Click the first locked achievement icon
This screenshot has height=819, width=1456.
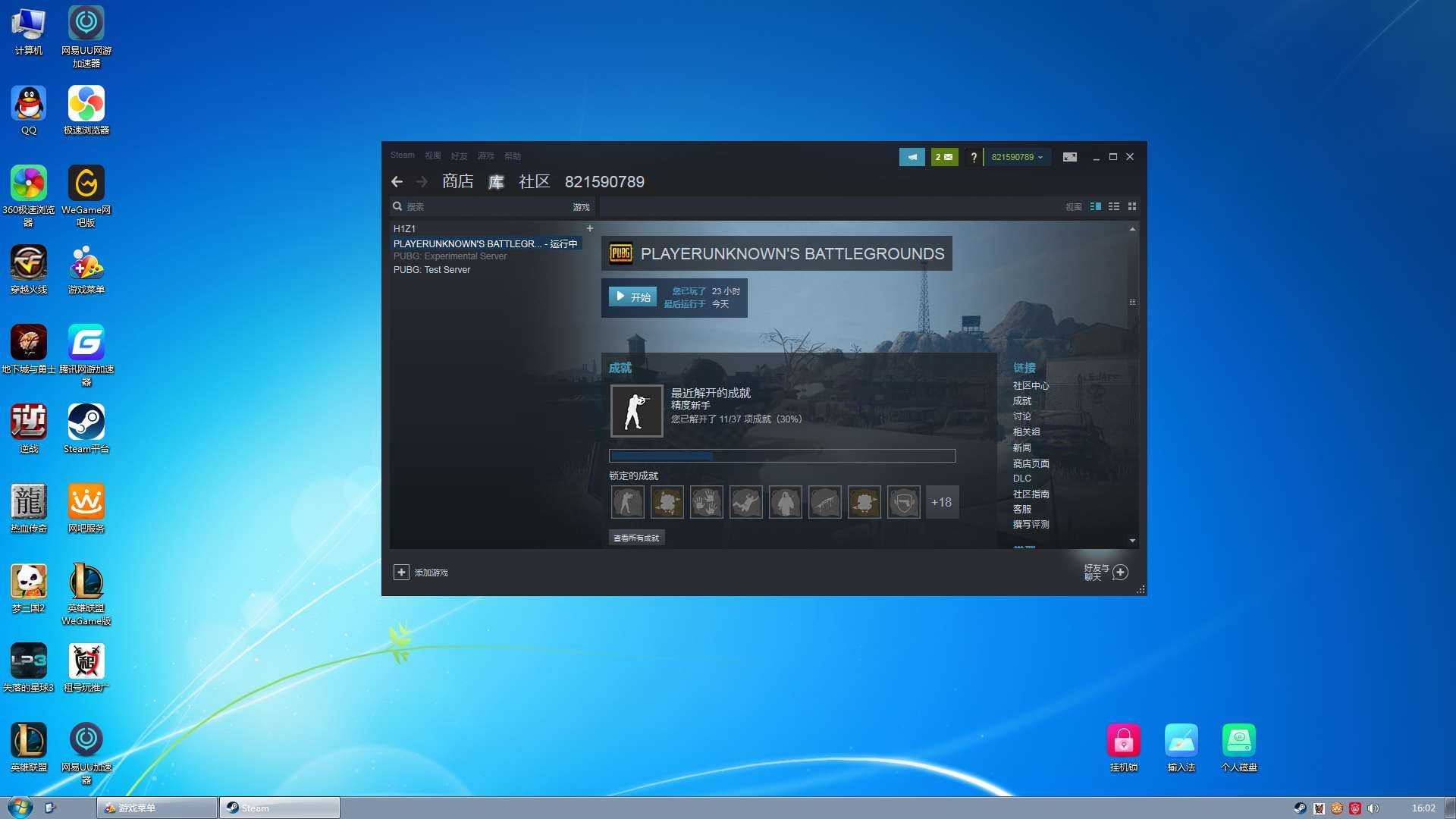pos(627,502)
